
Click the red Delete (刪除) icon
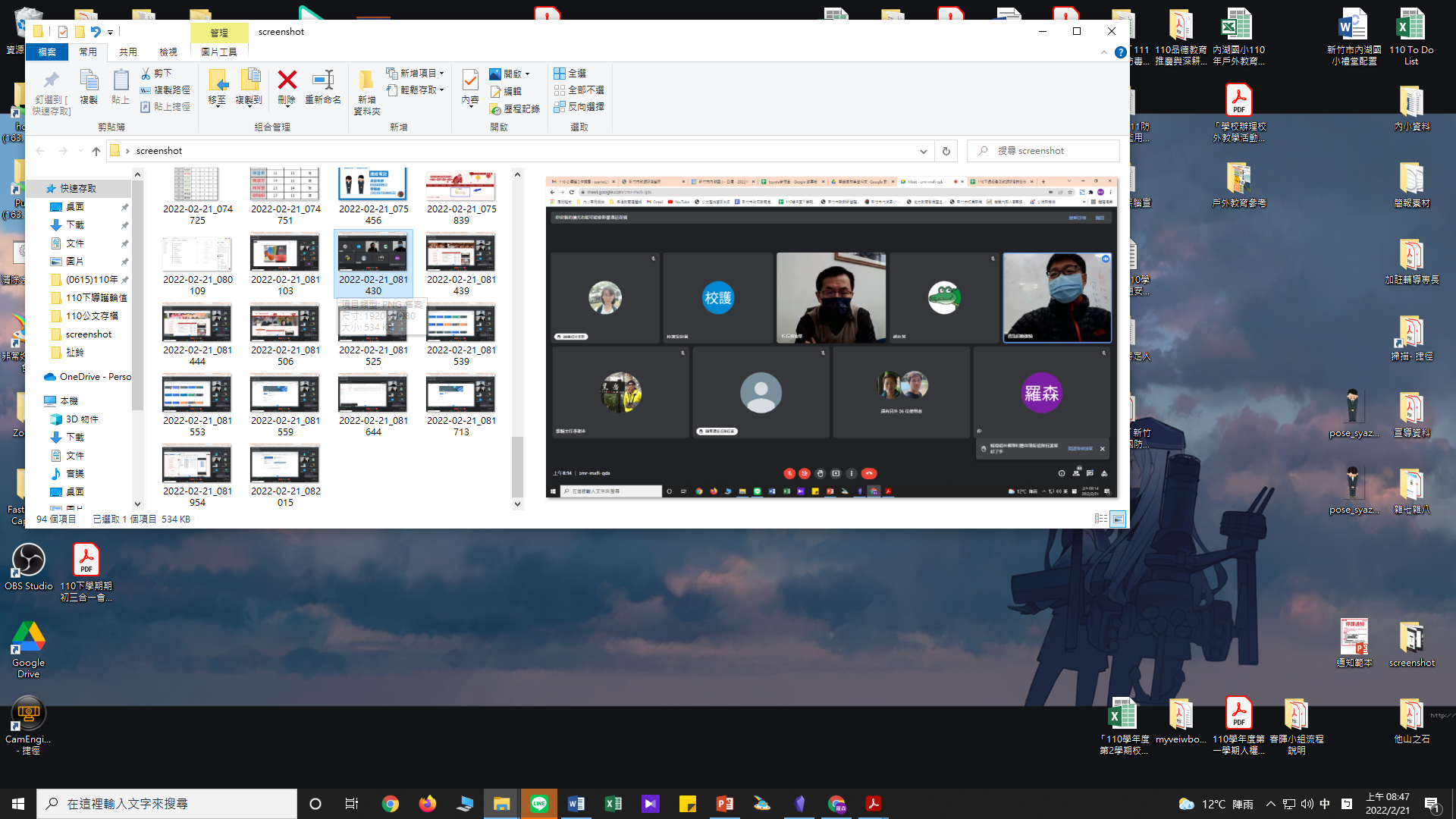click(287, 80)
